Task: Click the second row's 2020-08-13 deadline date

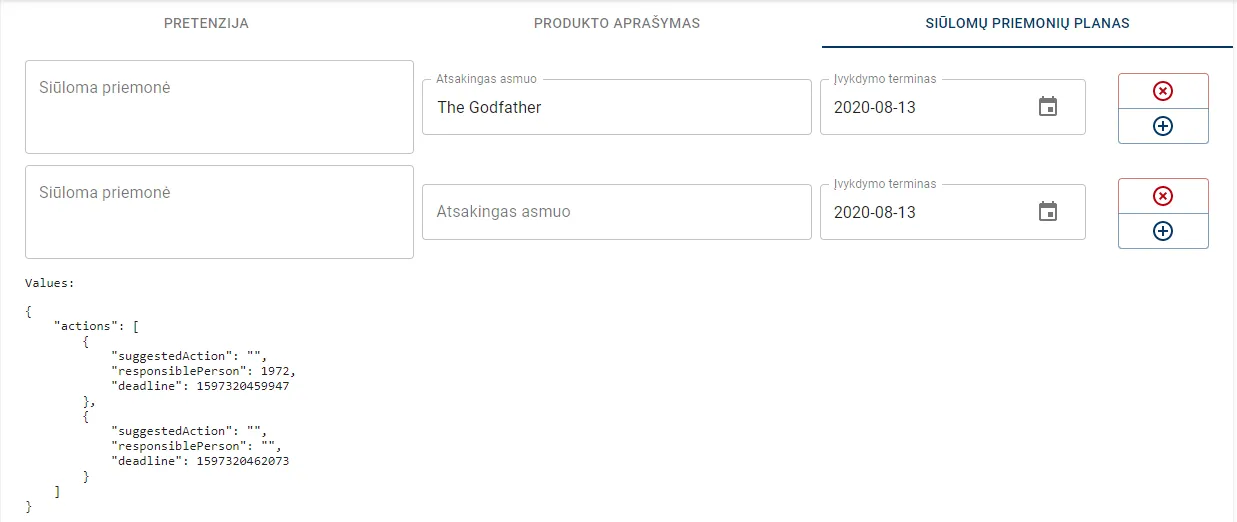Action: 875,212
